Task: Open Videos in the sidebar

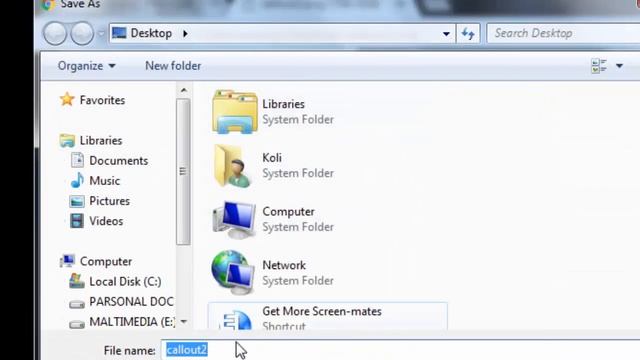Action: pos(106,221)
